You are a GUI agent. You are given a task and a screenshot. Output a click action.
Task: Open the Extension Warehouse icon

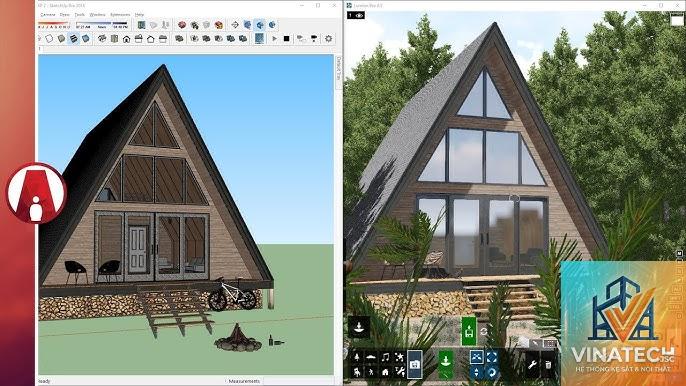click(219, 25)
